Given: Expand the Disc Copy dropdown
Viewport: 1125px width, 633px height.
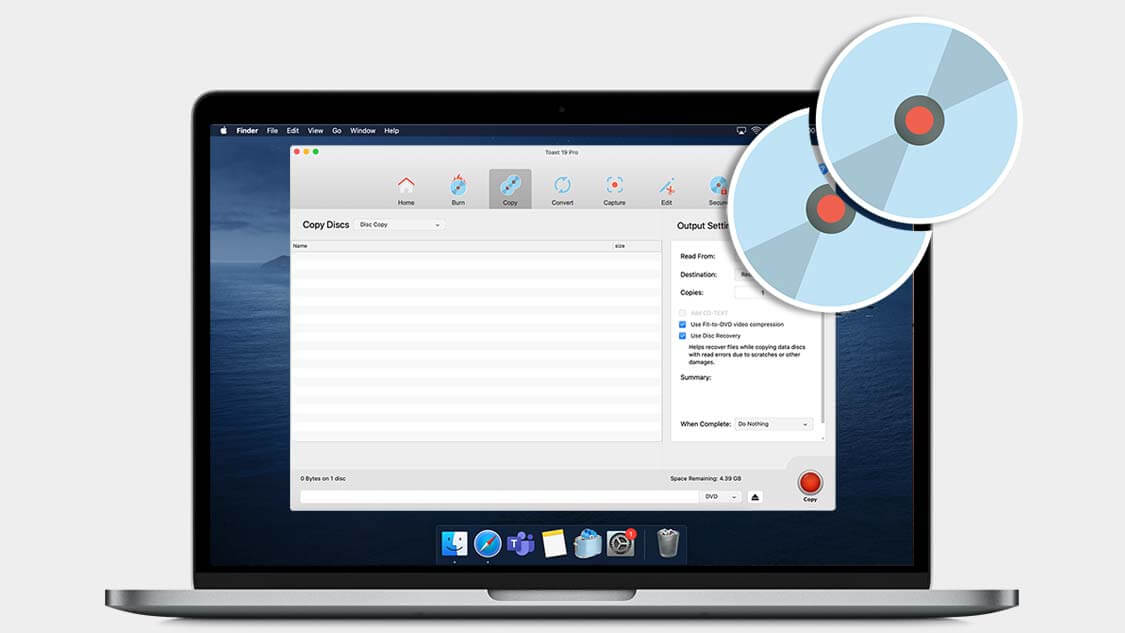Looking at the screenshot, I should click(x=399, y=225).
